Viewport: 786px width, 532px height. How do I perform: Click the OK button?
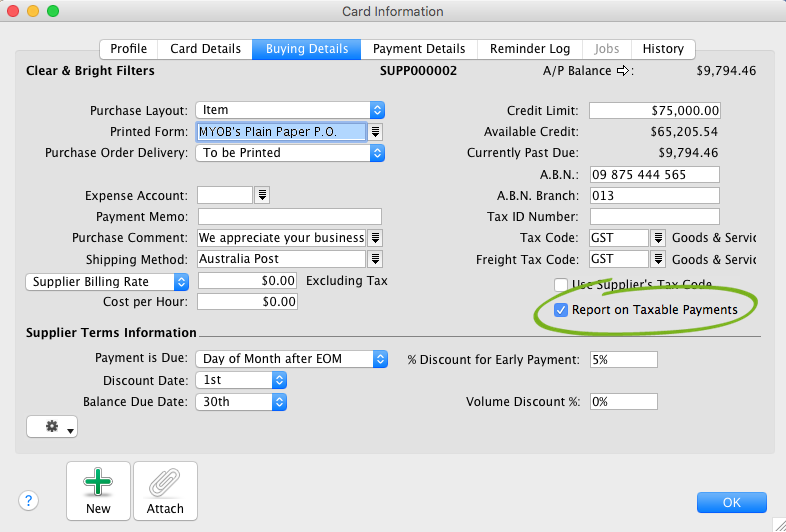click(x=731, y=502)
